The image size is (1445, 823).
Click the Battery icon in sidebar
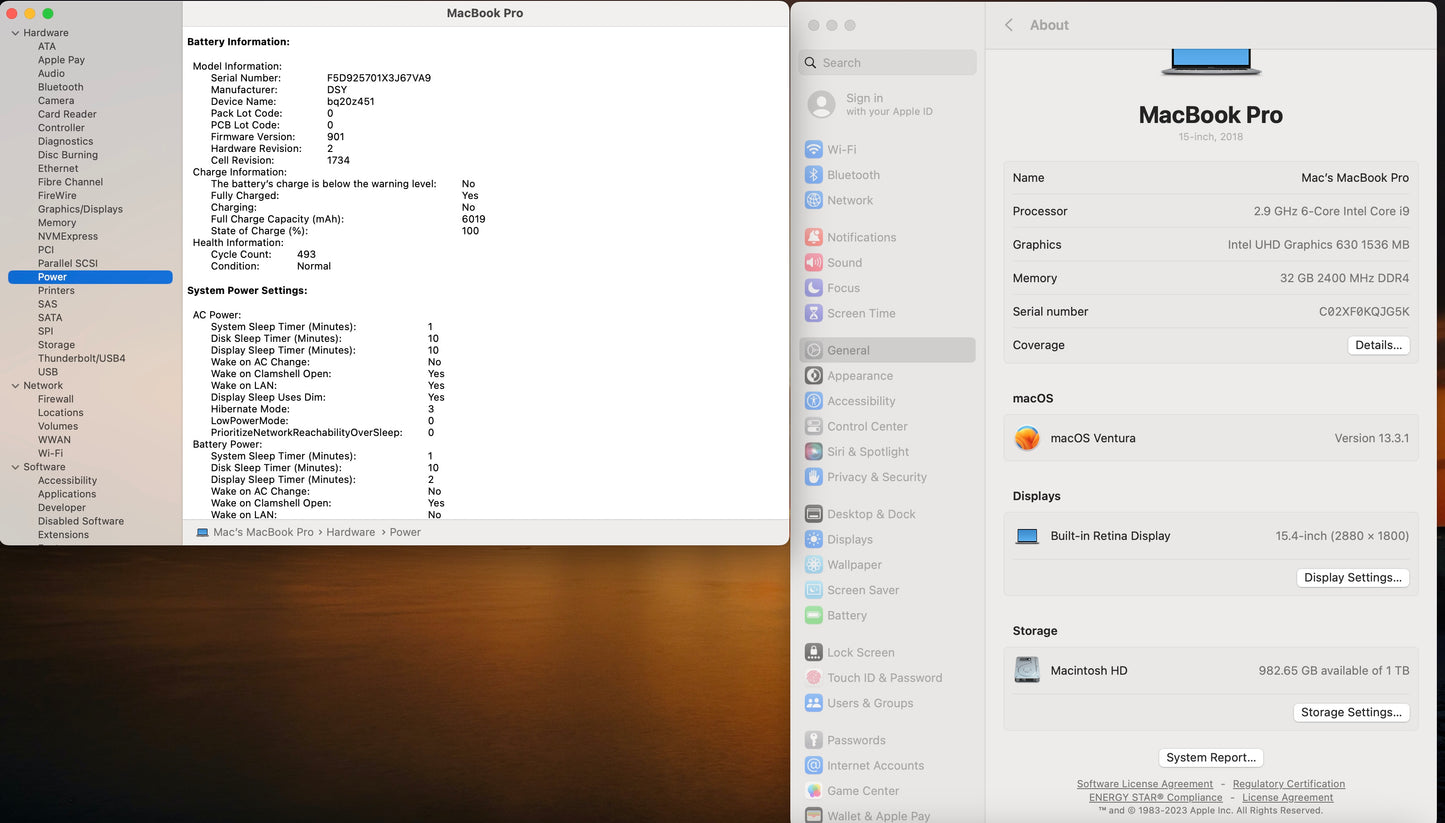pos(813,616)
